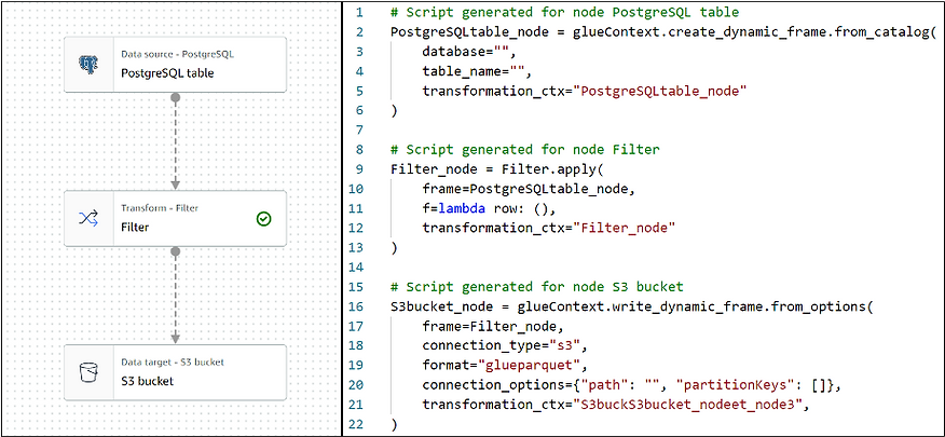
Task: Select the PostgreSQL table node
Action: [175, 64]
